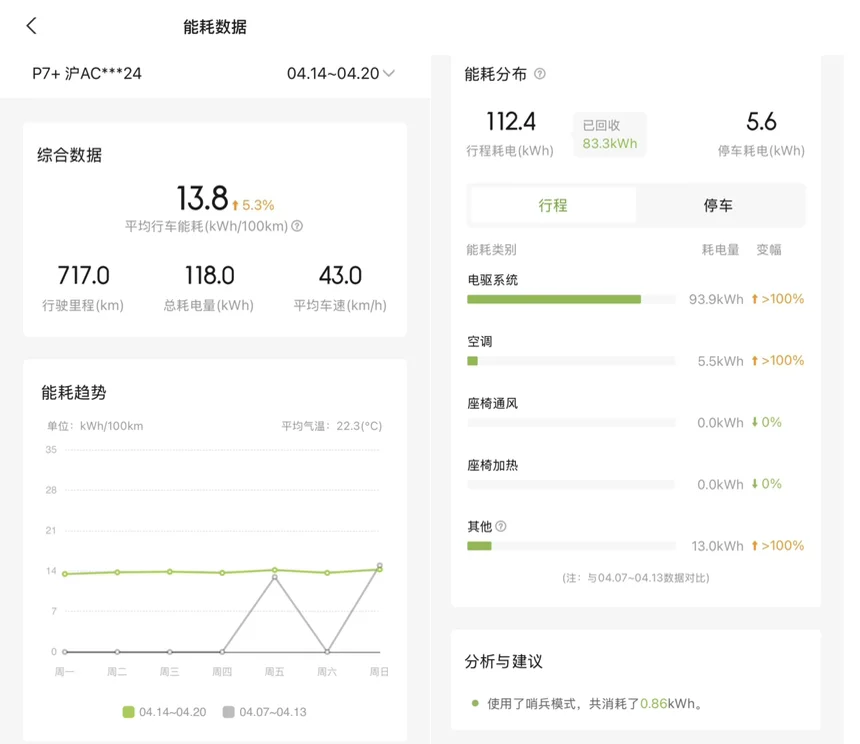
Task: Tap the 与04.07~04.13数据对比 note
Action: pyautogui.click(x=636, y=578)
